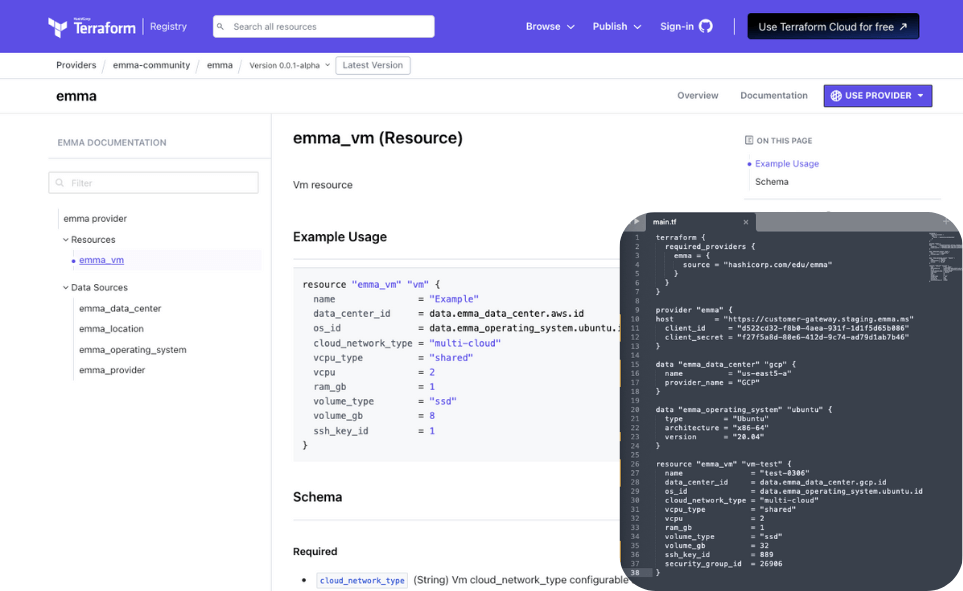Open the Browse dropdown menu
The height and width of the screenshot is (591, 963).
[550, 26]
